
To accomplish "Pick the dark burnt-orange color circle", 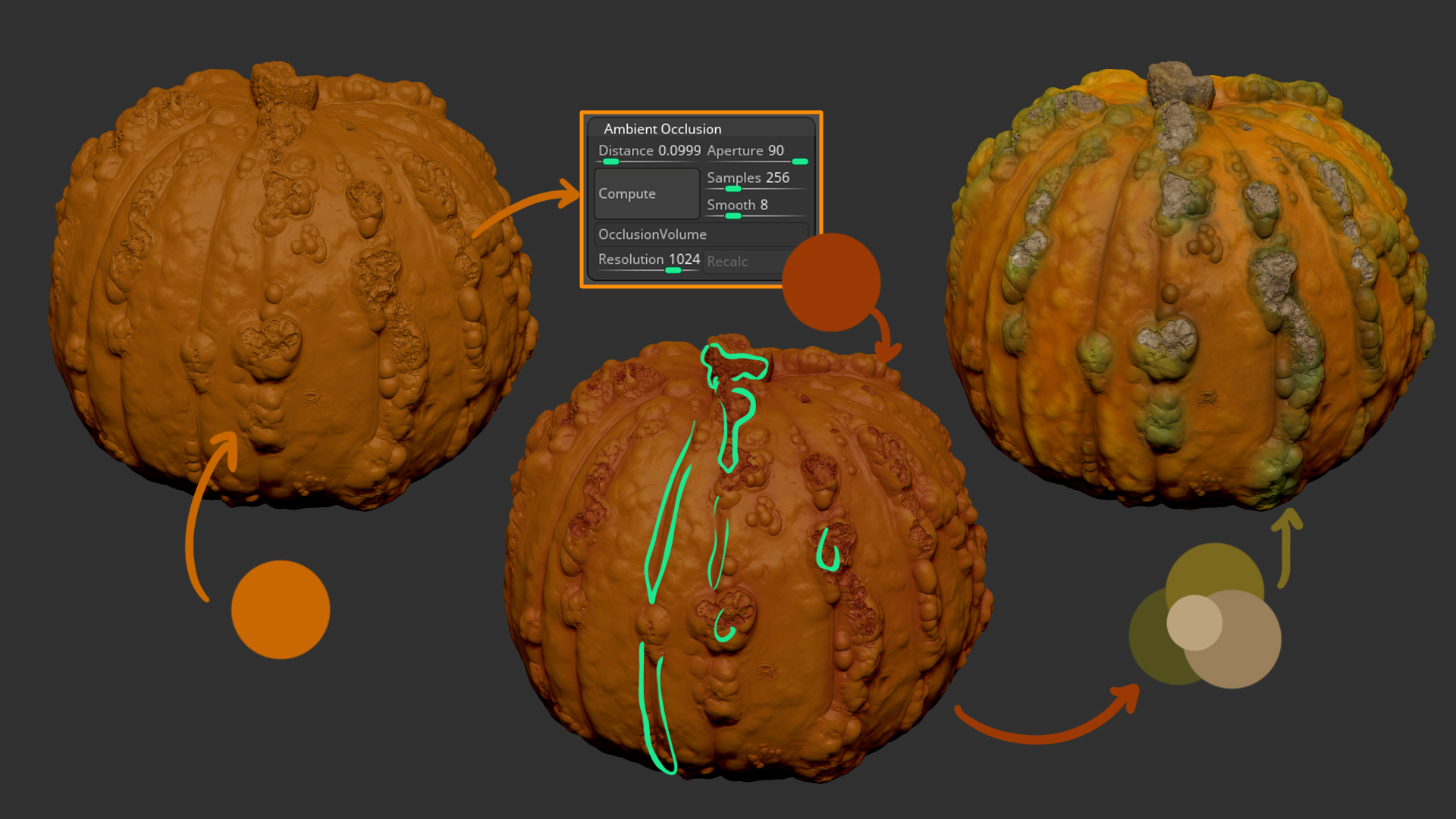I will point(831,282).
